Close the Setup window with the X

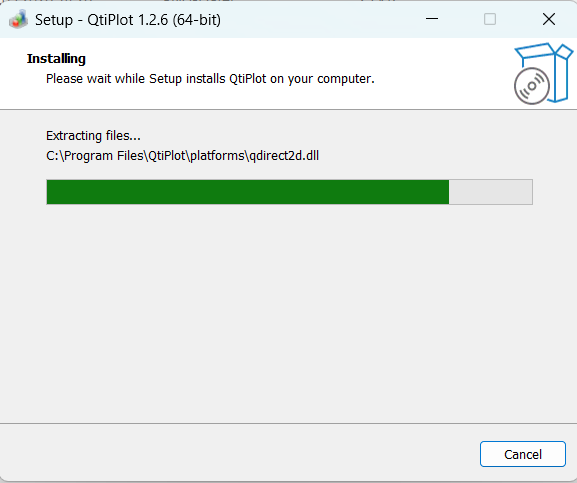[549, 19]
